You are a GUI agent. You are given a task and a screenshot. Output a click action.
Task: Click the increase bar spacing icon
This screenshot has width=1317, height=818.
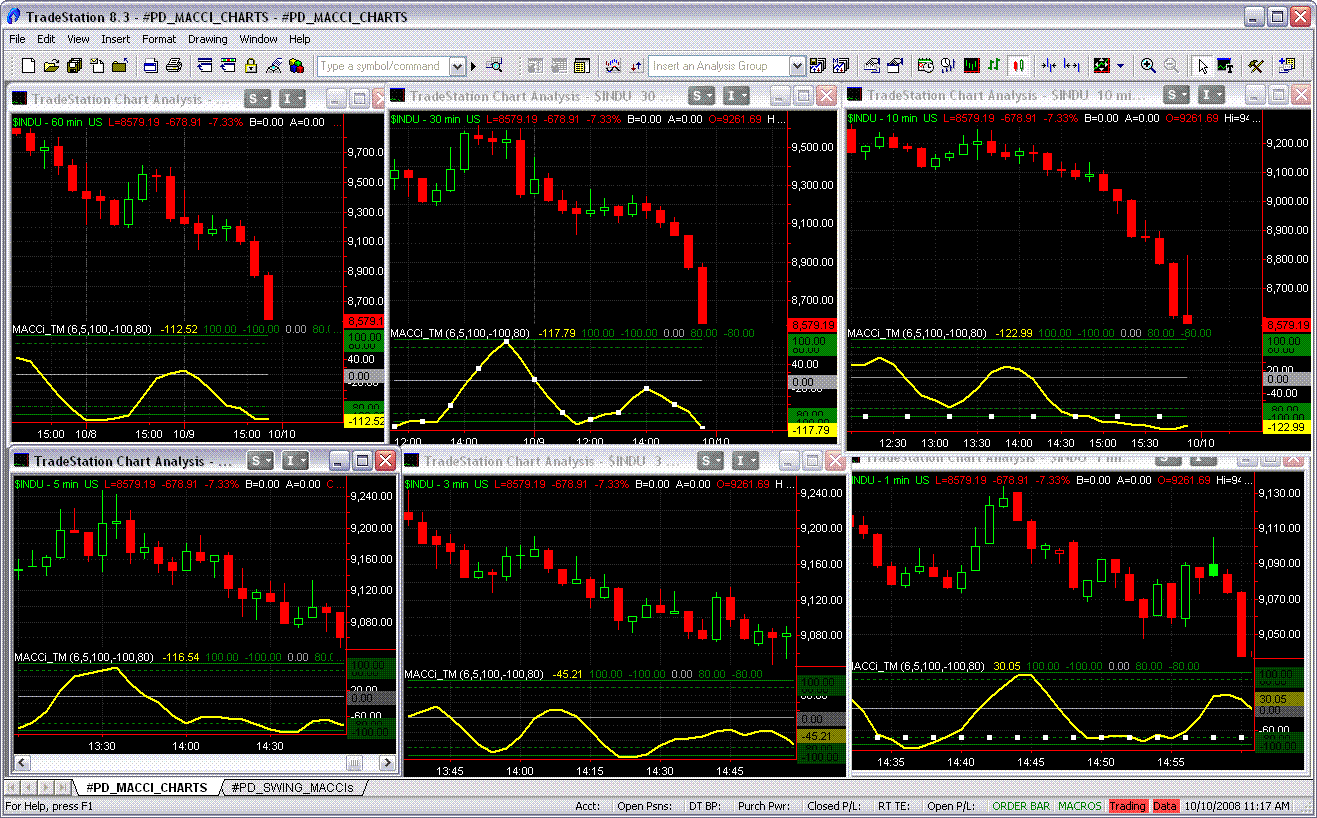[x=1072, y=66]
